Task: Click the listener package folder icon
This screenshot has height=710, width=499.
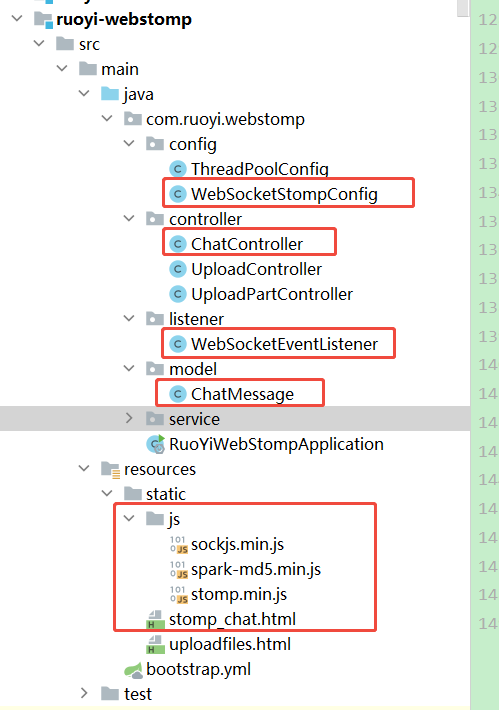Action: point(155,319)
